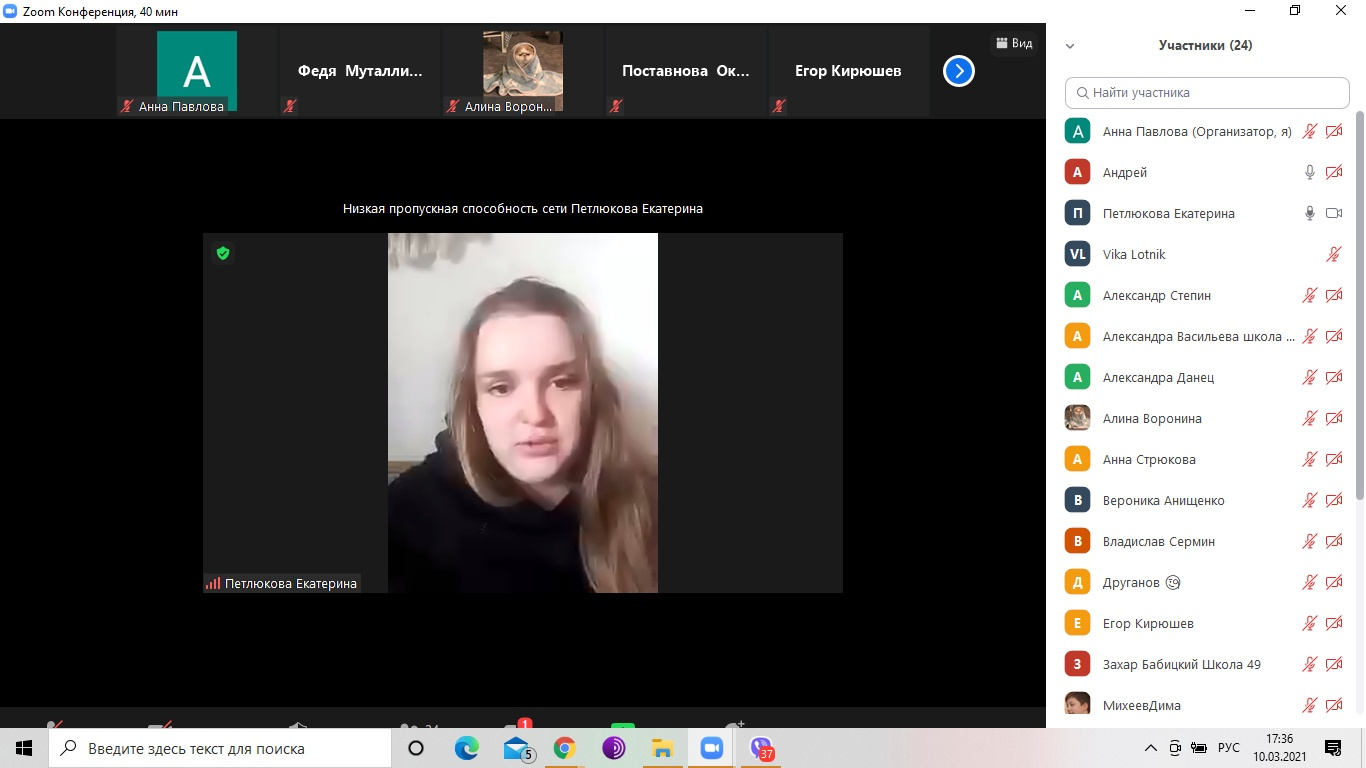Toggle Анна Павлова organizer's muted microphone

[x=1310, y=131]
